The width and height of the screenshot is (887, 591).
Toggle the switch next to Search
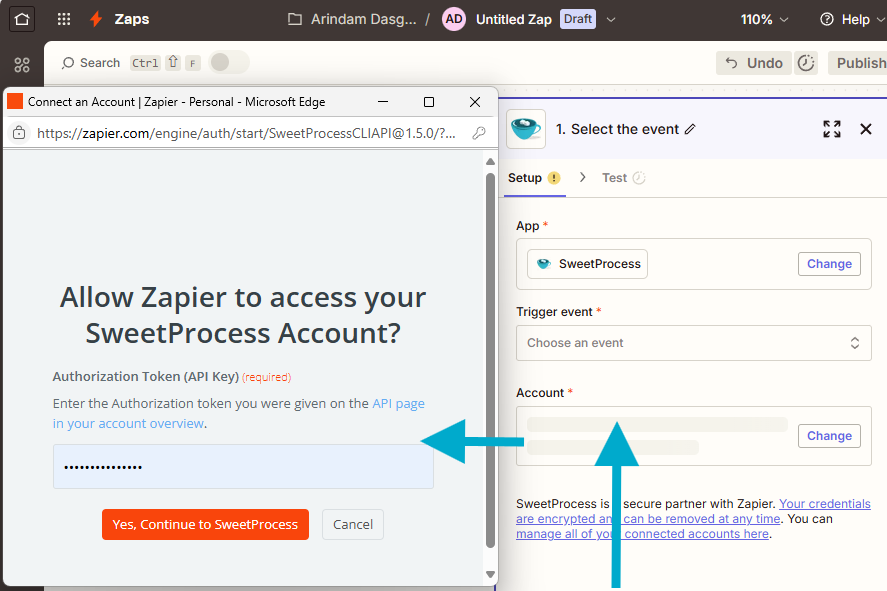click(228, 63)
